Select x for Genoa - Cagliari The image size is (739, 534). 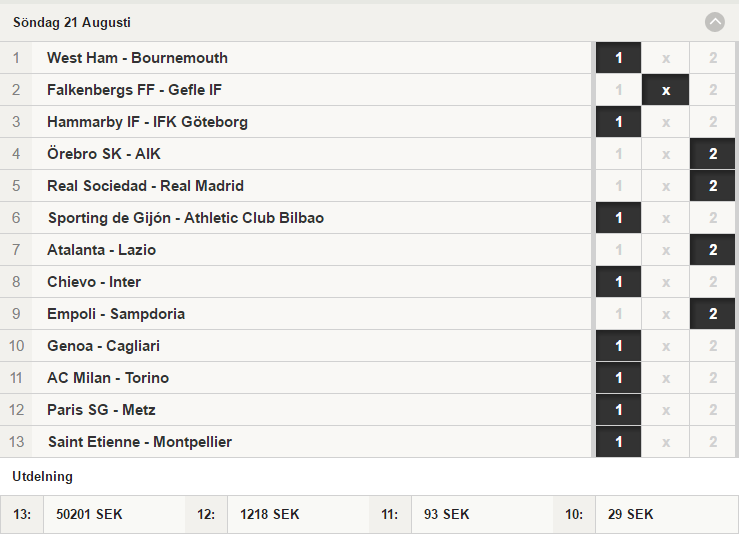(x=665, y=346)
